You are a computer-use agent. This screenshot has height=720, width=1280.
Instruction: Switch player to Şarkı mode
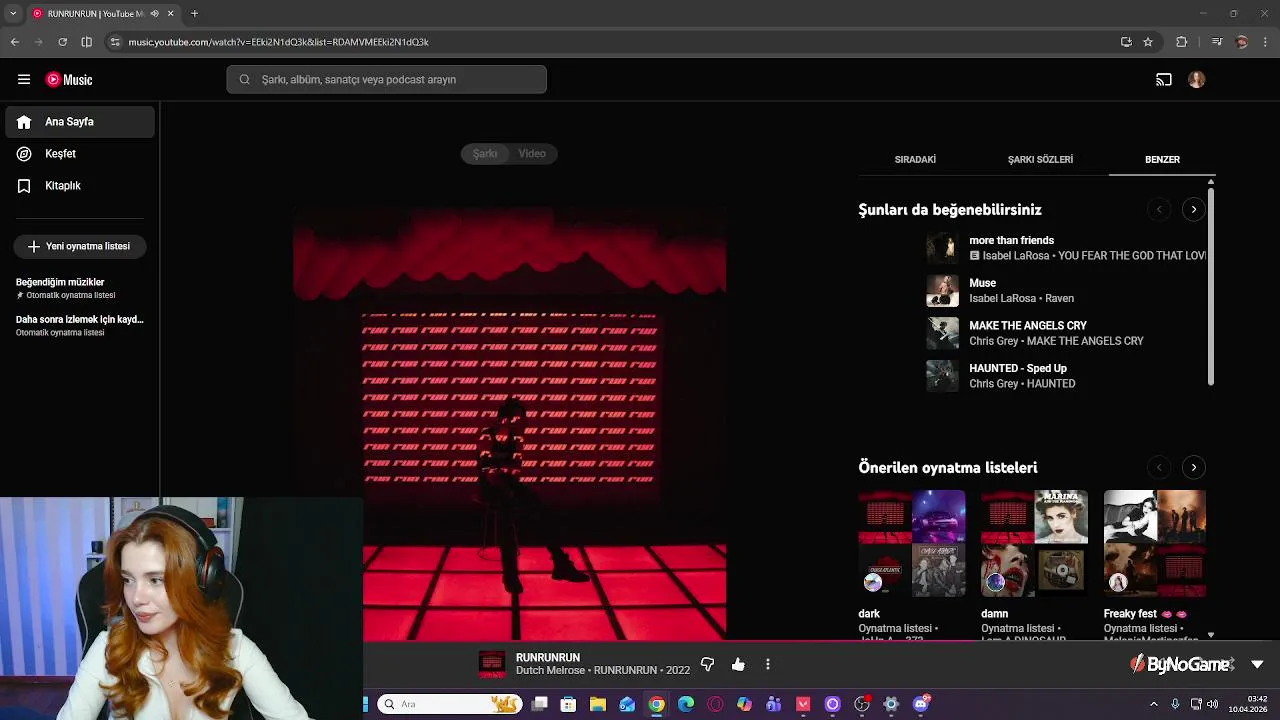pyautogui.click(x=485, y=153)
